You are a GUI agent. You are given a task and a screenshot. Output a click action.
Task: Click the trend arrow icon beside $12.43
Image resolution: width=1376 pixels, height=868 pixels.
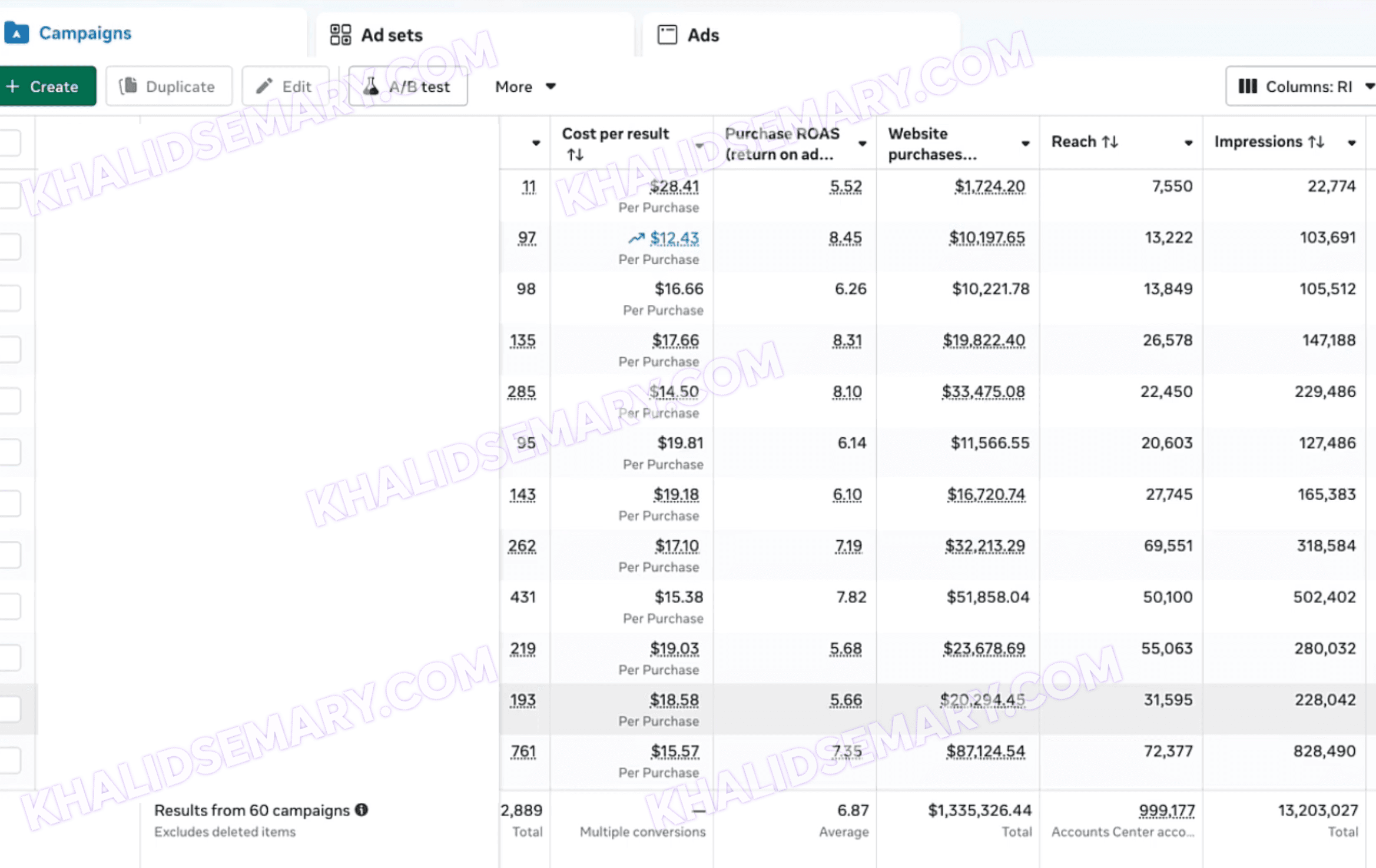click(x=636, y=238)
